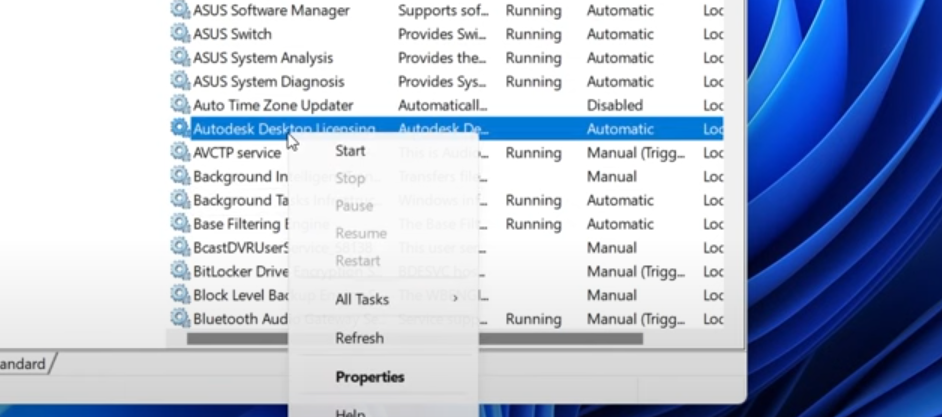Select the AVCTP service name

point(237,153)
